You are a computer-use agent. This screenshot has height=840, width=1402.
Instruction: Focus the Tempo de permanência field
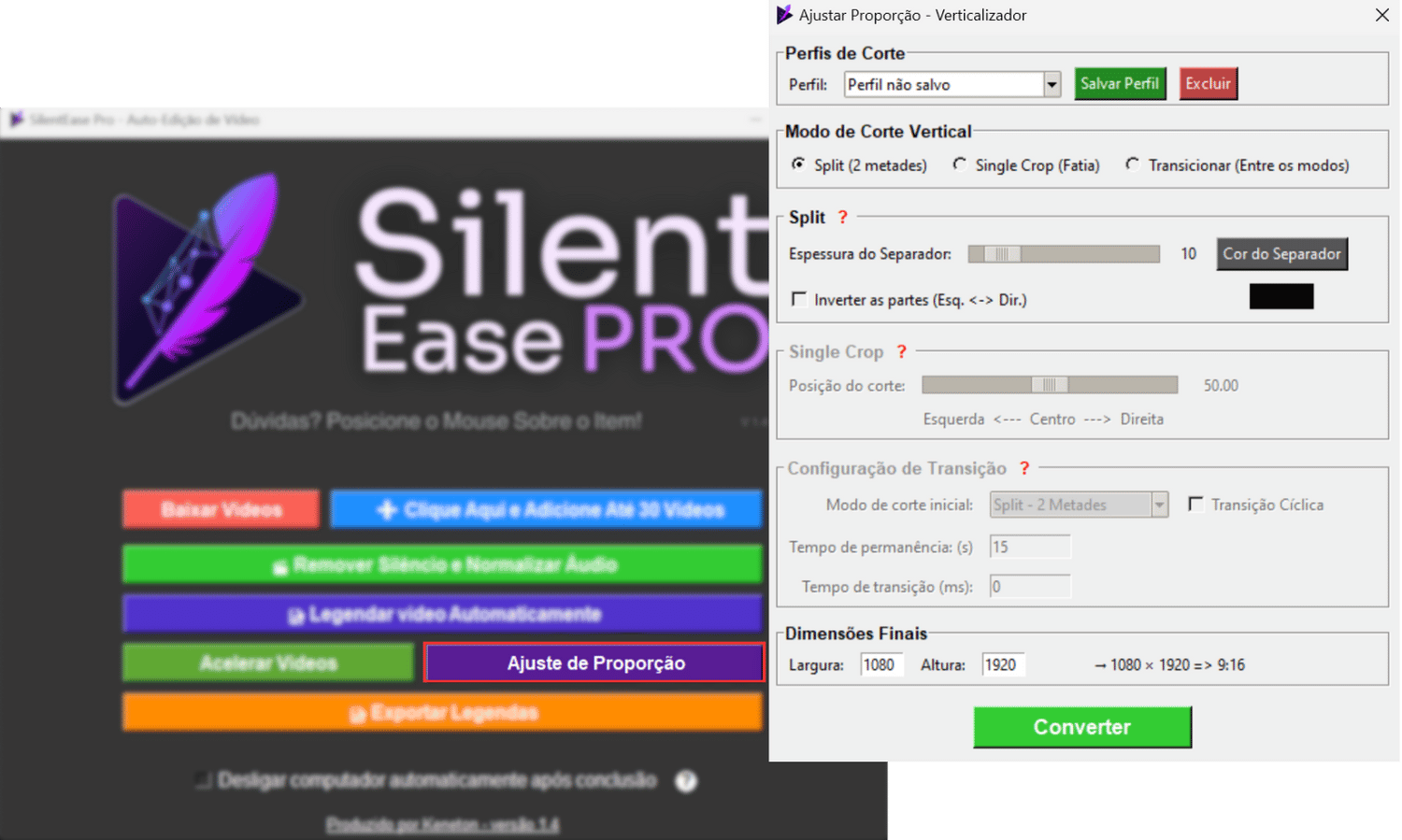pyautogui.click(x=1030, y=547)
